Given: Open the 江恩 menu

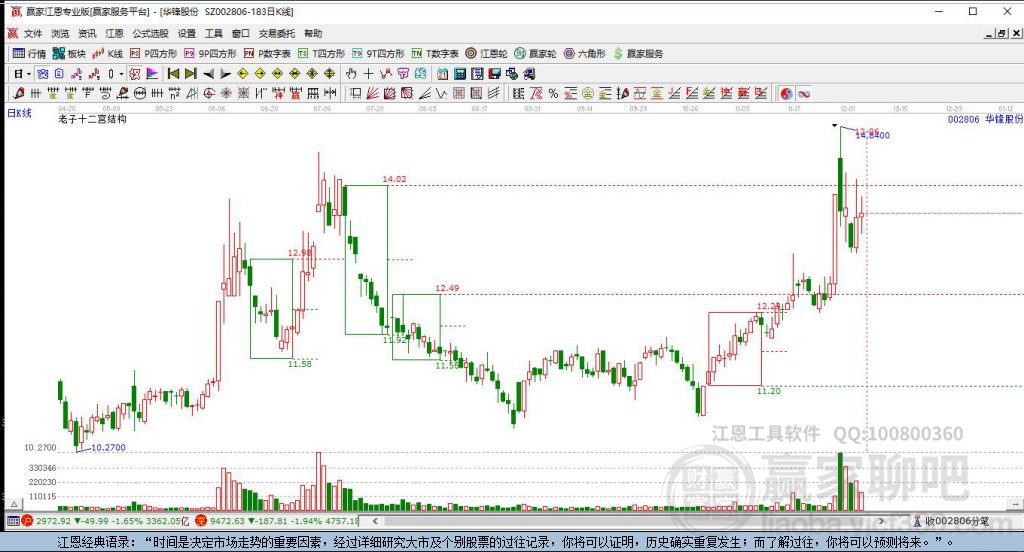Looking at the screenshot, I should pos(114,33).
